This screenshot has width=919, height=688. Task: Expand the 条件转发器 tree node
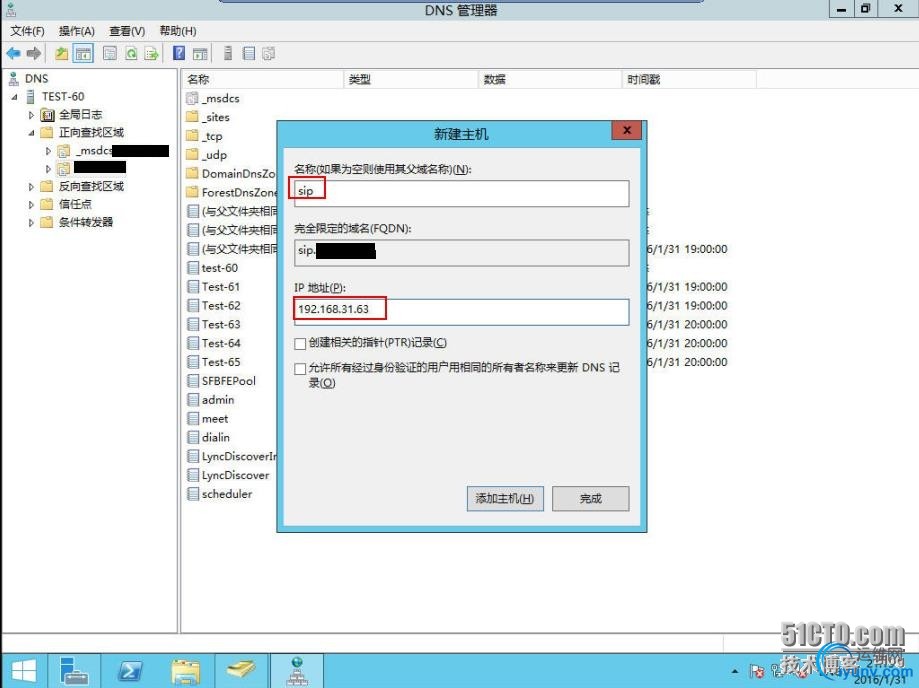31,223
